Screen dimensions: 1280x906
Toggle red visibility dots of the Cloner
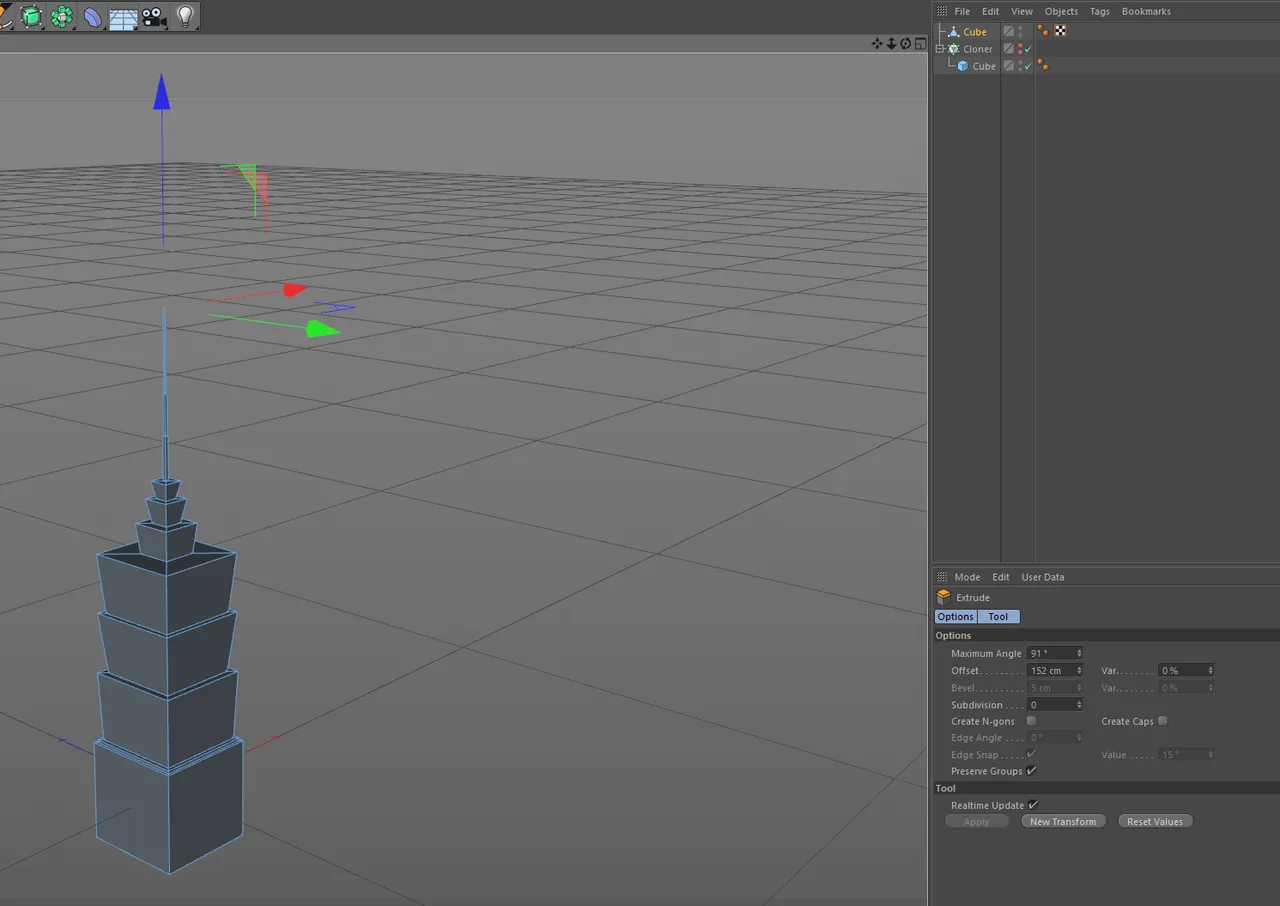pos(1020,48)
